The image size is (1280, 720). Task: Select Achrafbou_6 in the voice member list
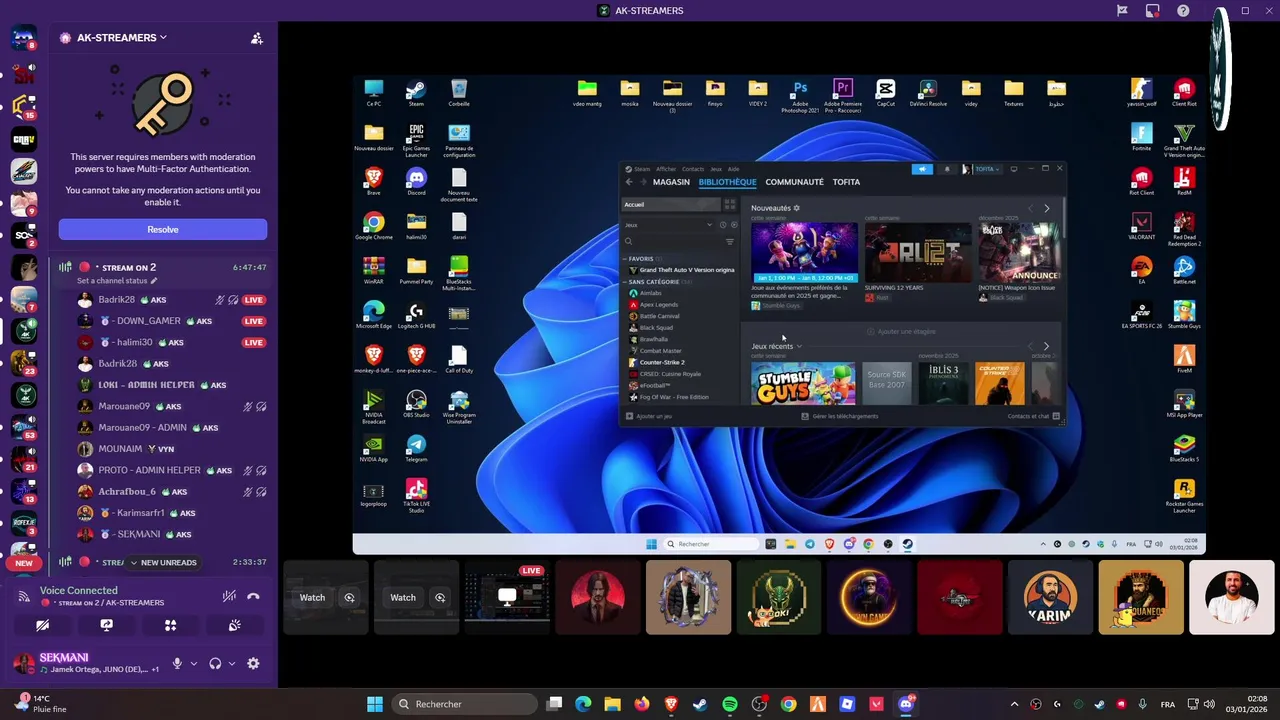click(x=170, y=491)
